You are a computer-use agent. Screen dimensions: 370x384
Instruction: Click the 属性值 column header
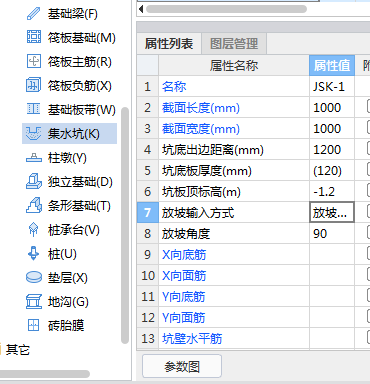(332, 65)
